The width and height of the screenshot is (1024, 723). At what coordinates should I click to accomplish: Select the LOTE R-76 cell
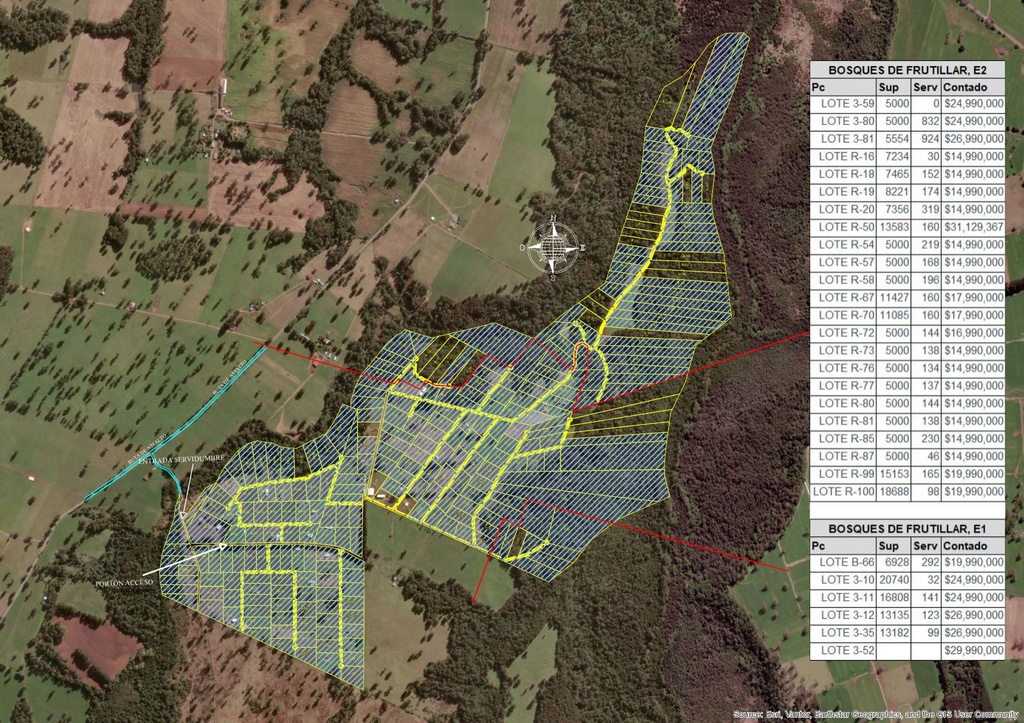click(843, 368)
